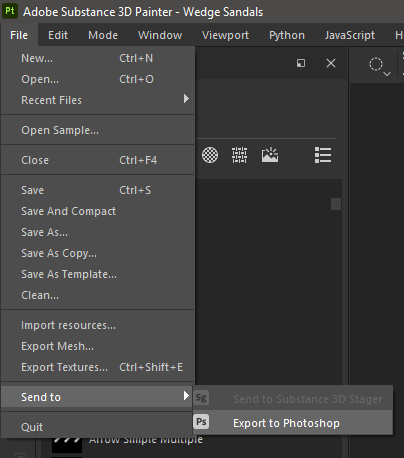Choose Clean... from the File menu

98,295
